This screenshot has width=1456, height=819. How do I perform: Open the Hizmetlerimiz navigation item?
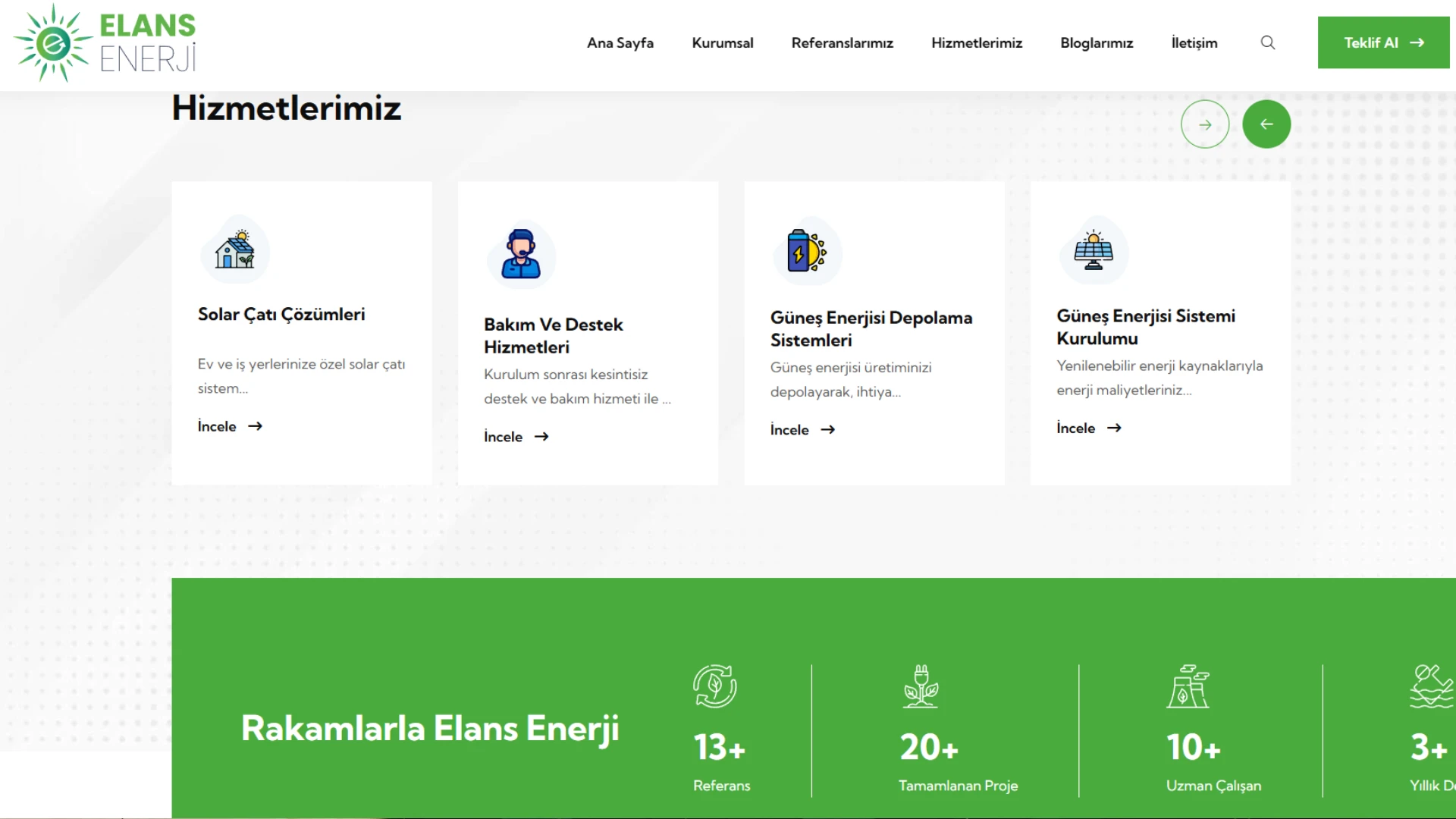(976, 43)
